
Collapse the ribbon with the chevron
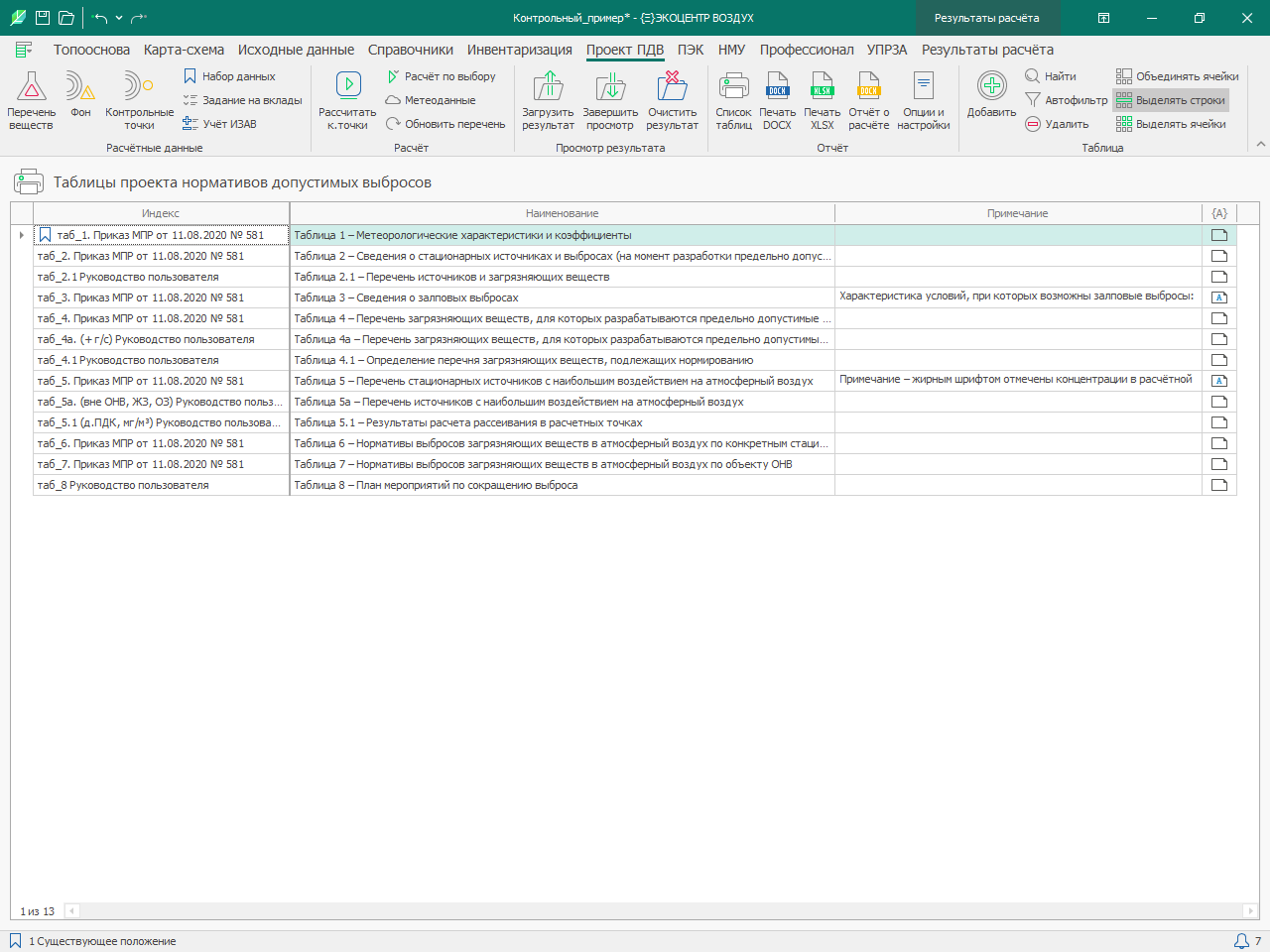tap(1261, 145)
